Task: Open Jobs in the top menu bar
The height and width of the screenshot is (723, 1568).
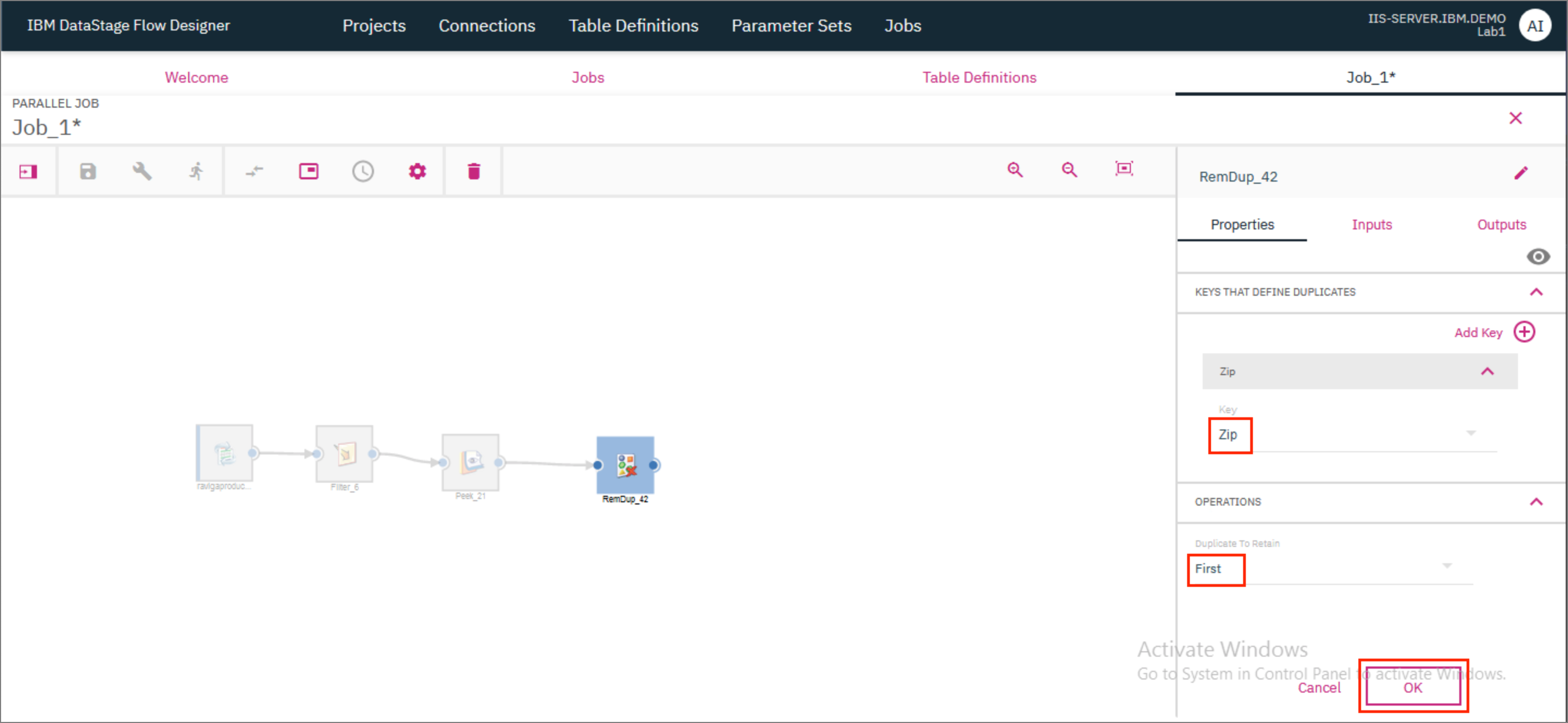Action: click(903, 26)
